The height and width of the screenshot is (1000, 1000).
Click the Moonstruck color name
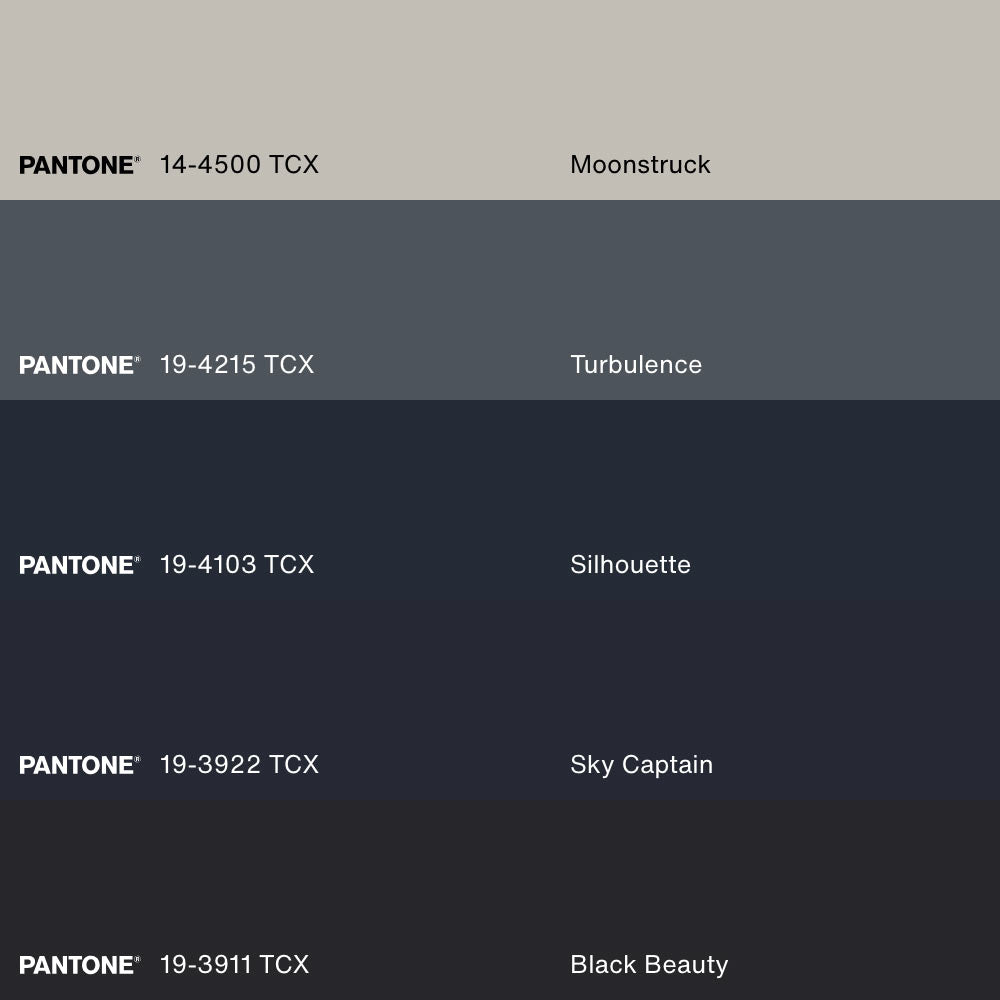point(640,165)
